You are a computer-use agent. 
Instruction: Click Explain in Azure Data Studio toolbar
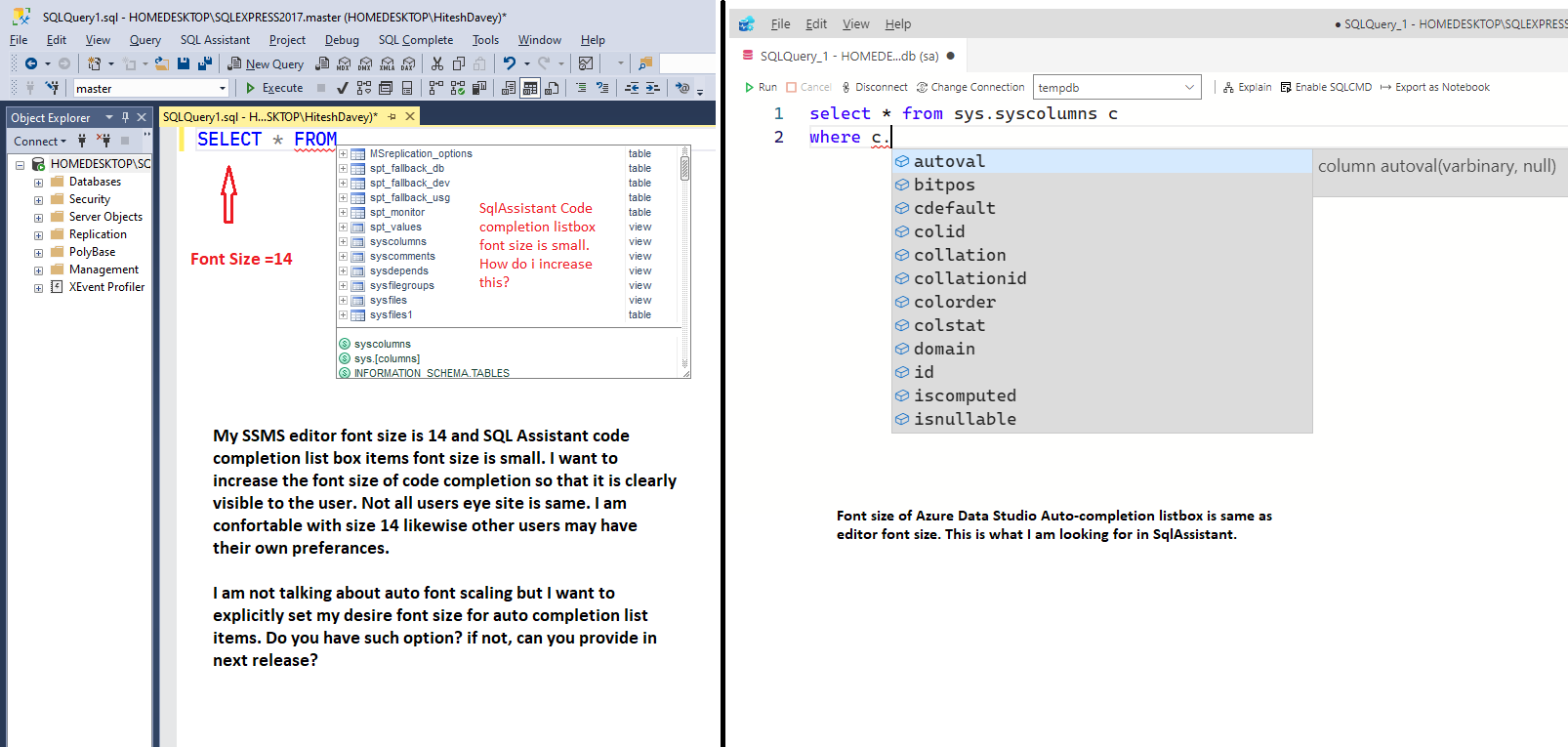1247,87
